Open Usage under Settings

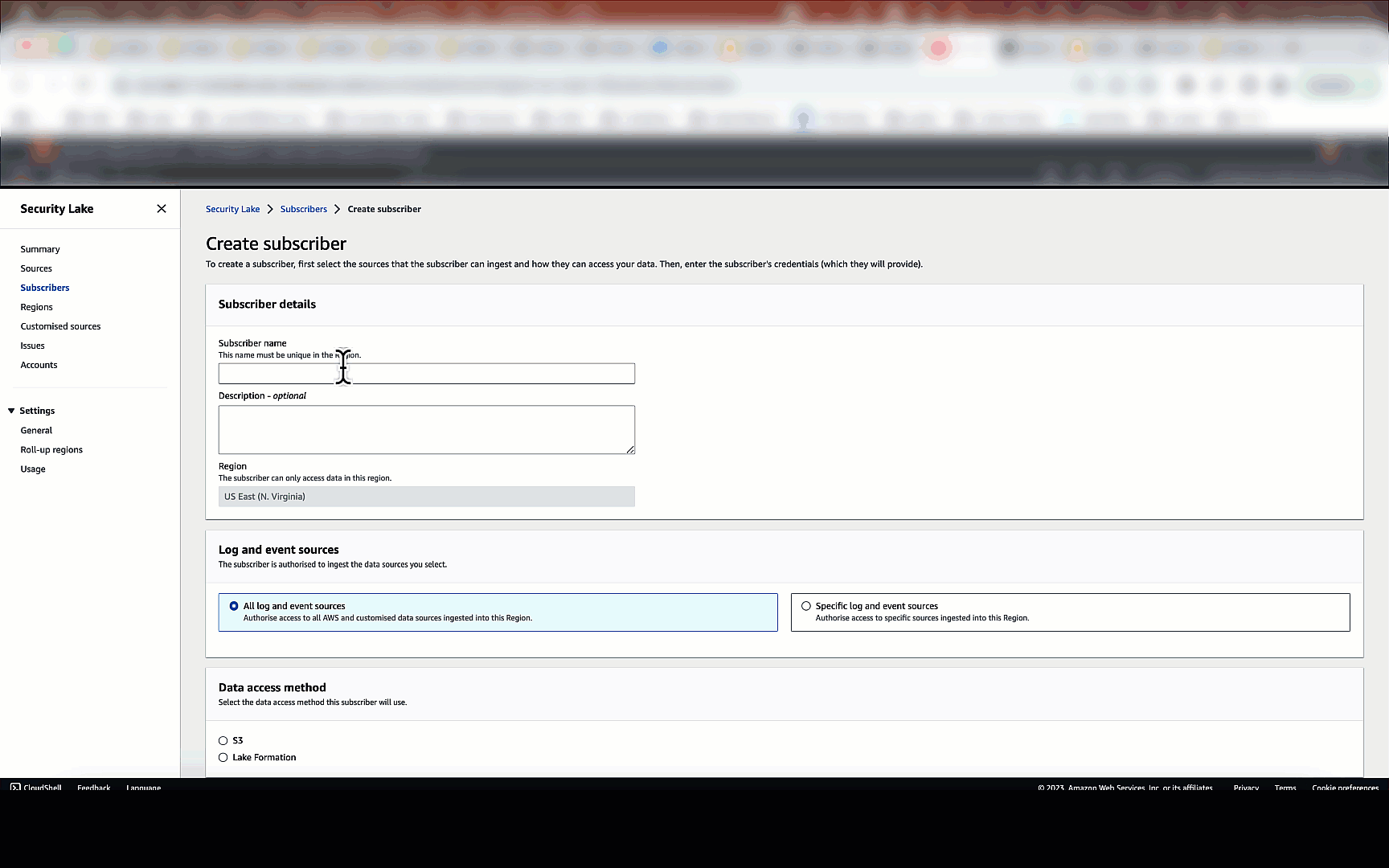coord(33,469)
